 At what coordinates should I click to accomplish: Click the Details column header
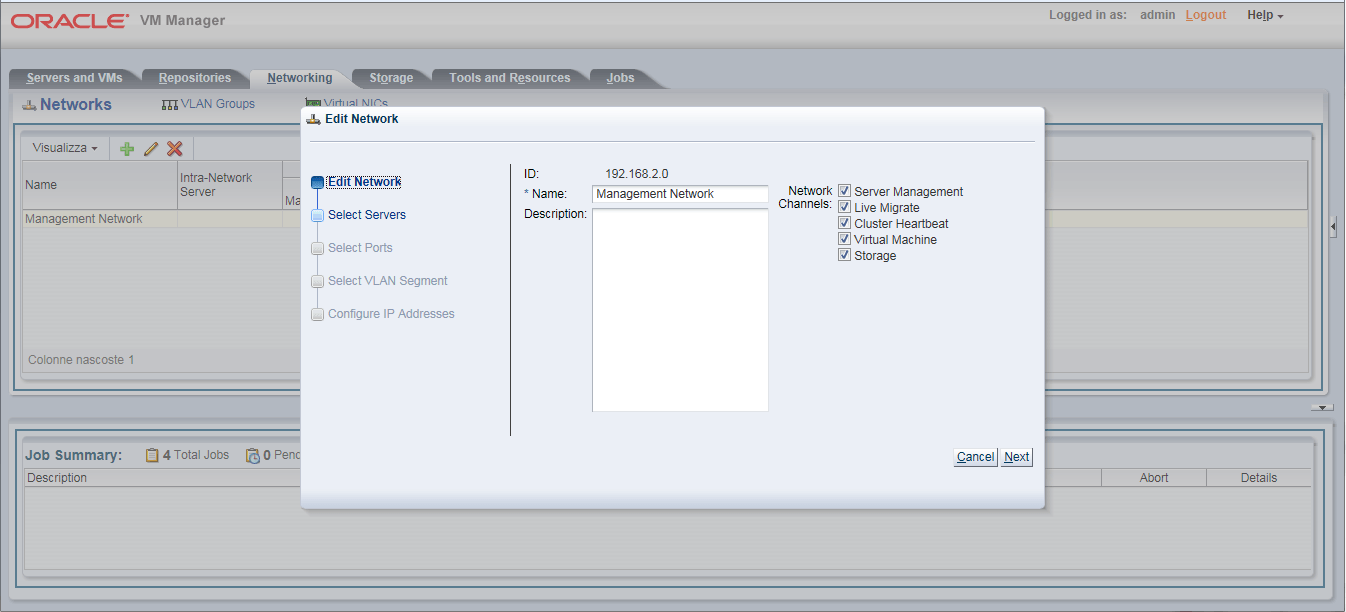[1259, 478]
